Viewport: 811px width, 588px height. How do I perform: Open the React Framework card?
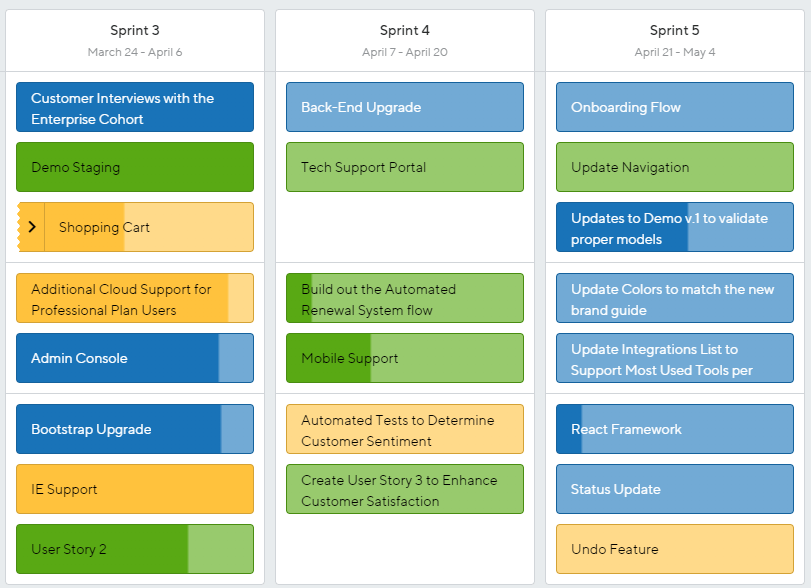click(675, 429)
